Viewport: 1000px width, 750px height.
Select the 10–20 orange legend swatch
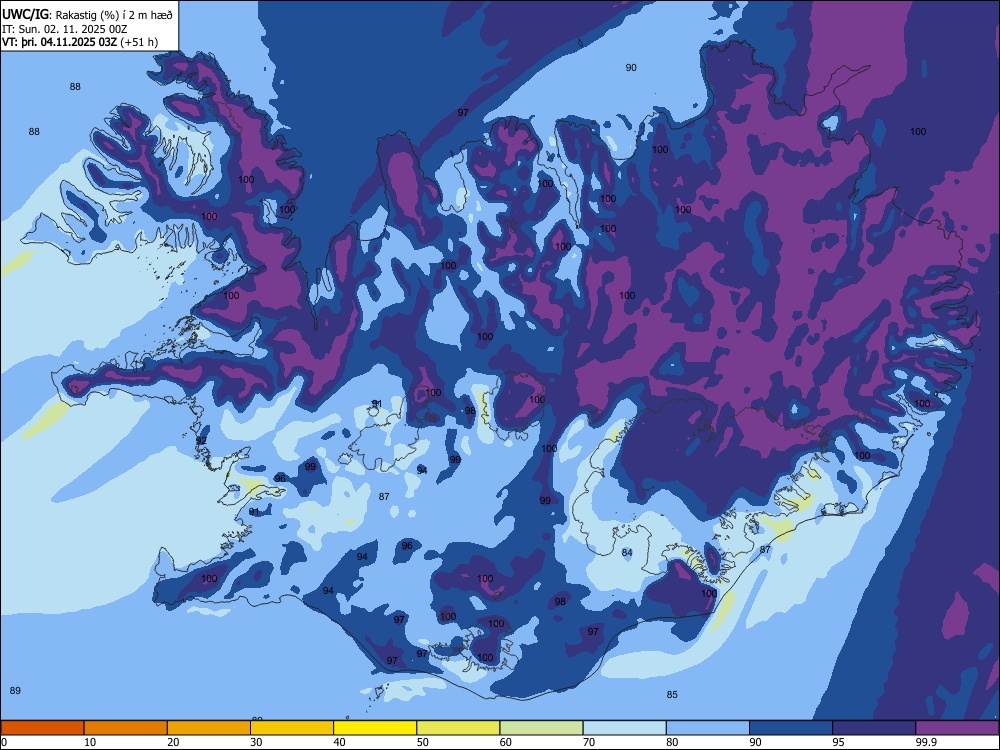click(126, 728)
